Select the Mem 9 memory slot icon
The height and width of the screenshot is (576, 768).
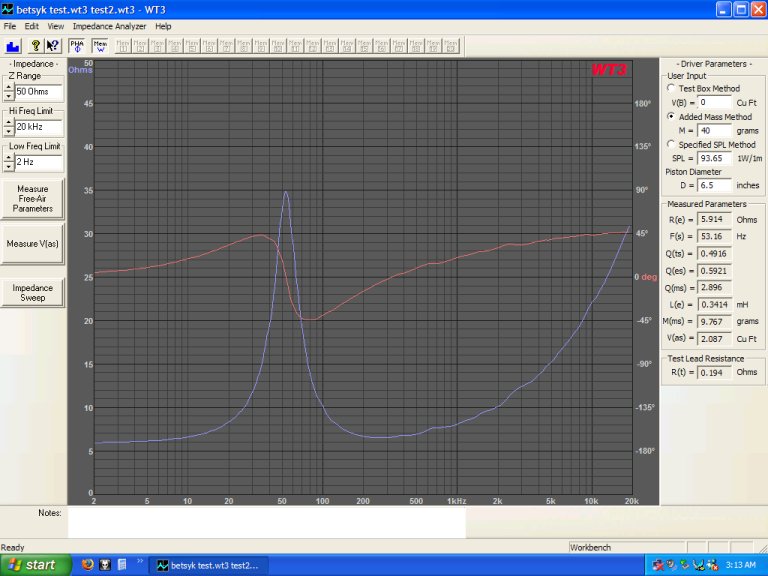(261, 47)
